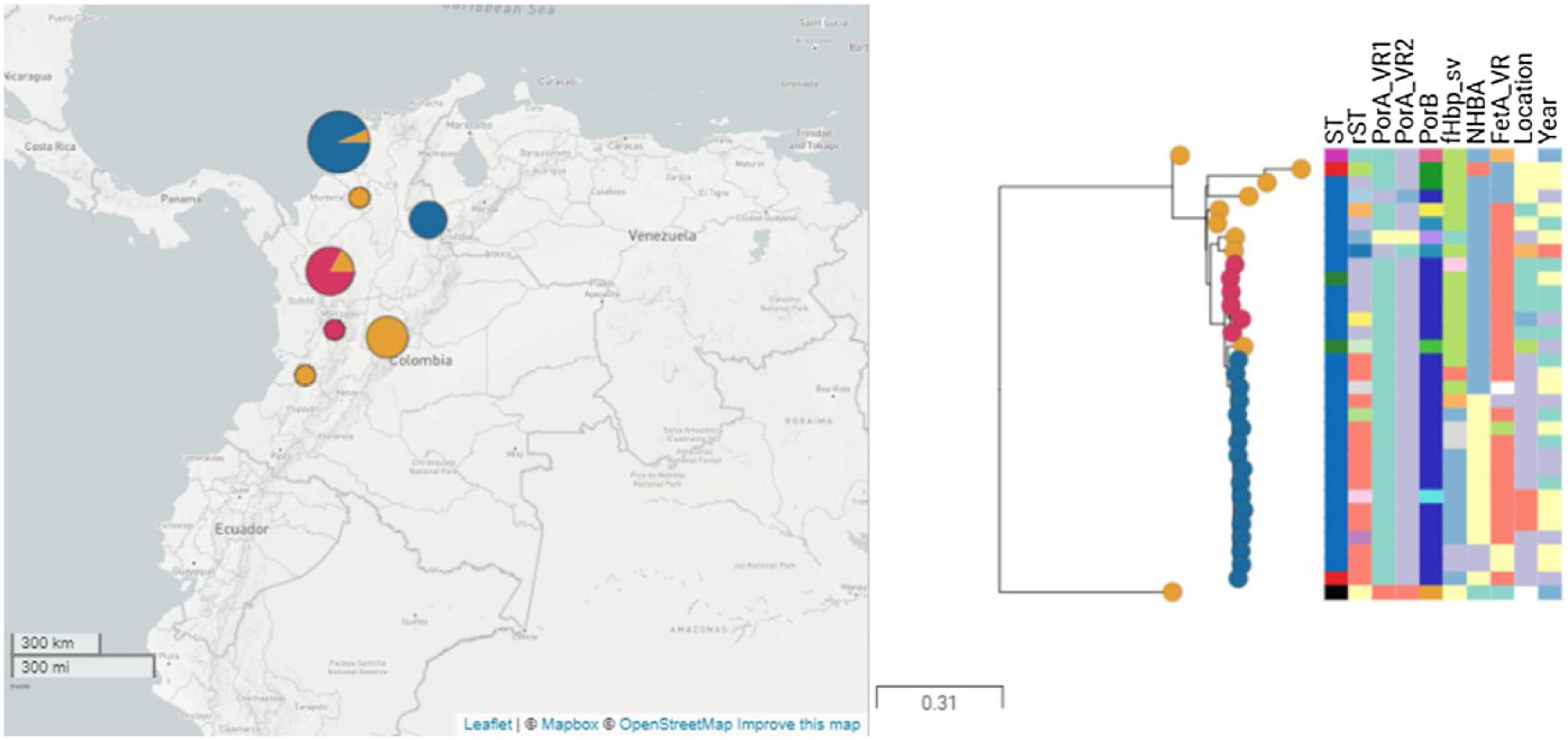Select the rightmost orange tip node of tree
Viewport: 1568px width, 740px height.
(1301, 169)
